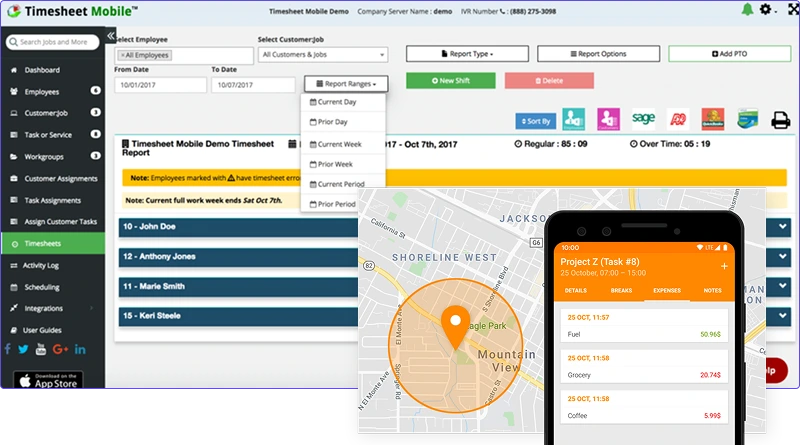The width and height of the screenshot is (800, 445).
Task: Open All Customers & Jobs dropdown
Action: (x=323, y=55)
